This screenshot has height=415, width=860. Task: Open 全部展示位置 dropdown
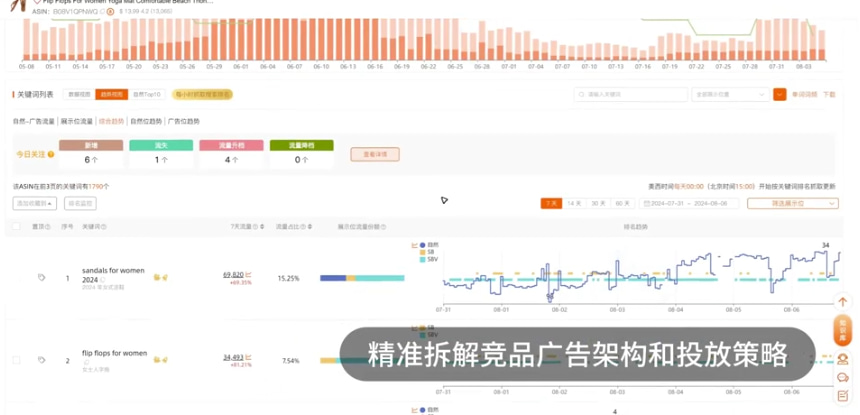coord(731,94)
